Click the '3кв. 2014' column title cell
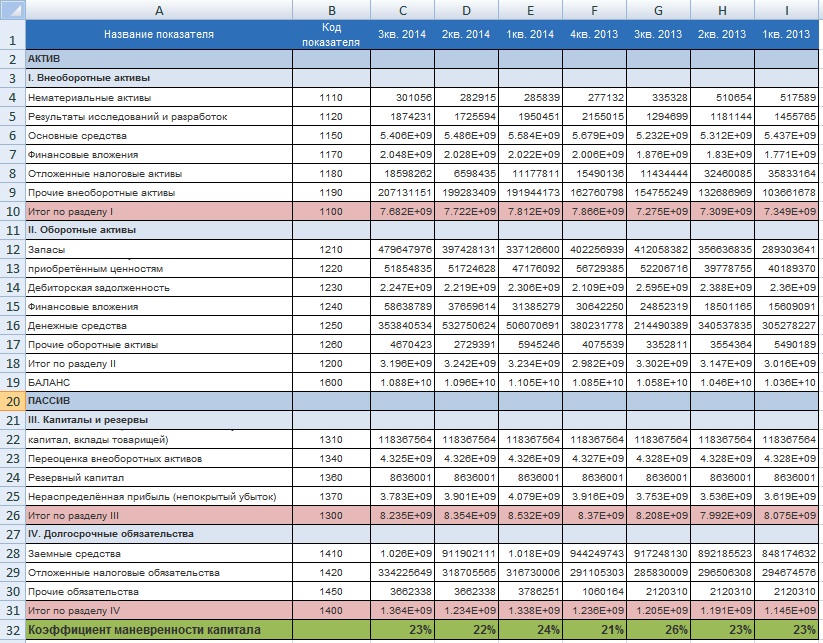 click(402, 35)
